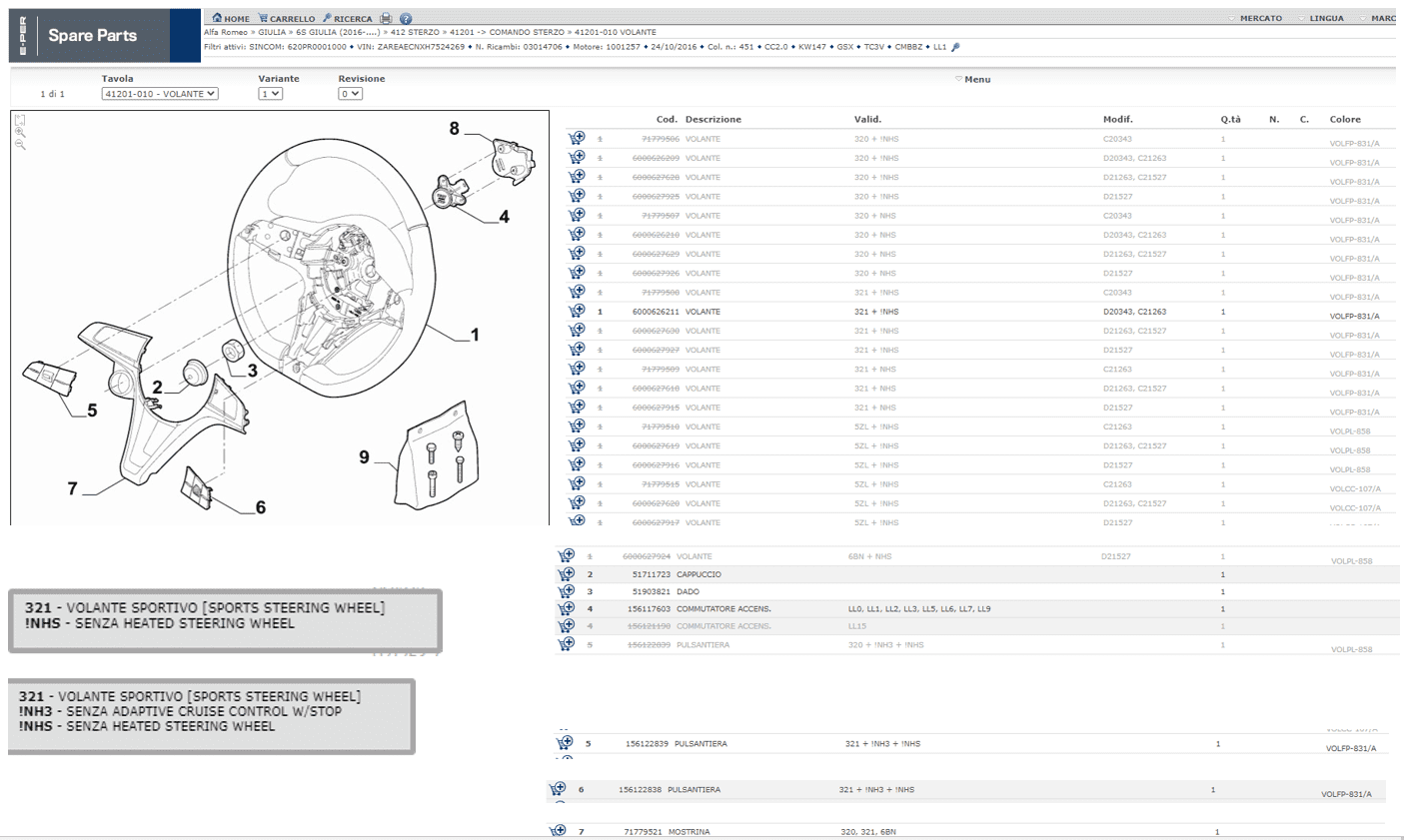The image size is (1404, 840).
Task: Click callout number 7 on the diagram
Action: click(x=72, y=488)
